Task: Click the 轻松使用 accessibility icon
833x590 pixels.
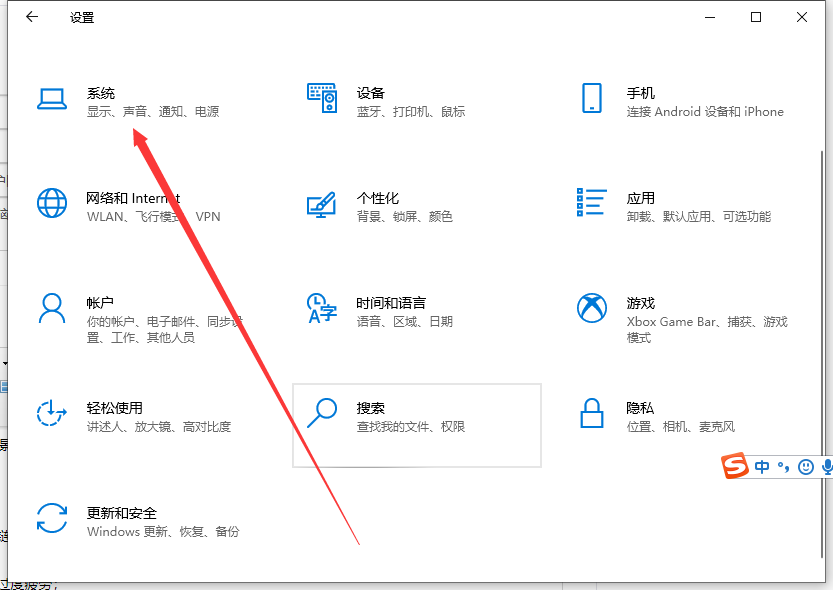Action: point(51,413)
